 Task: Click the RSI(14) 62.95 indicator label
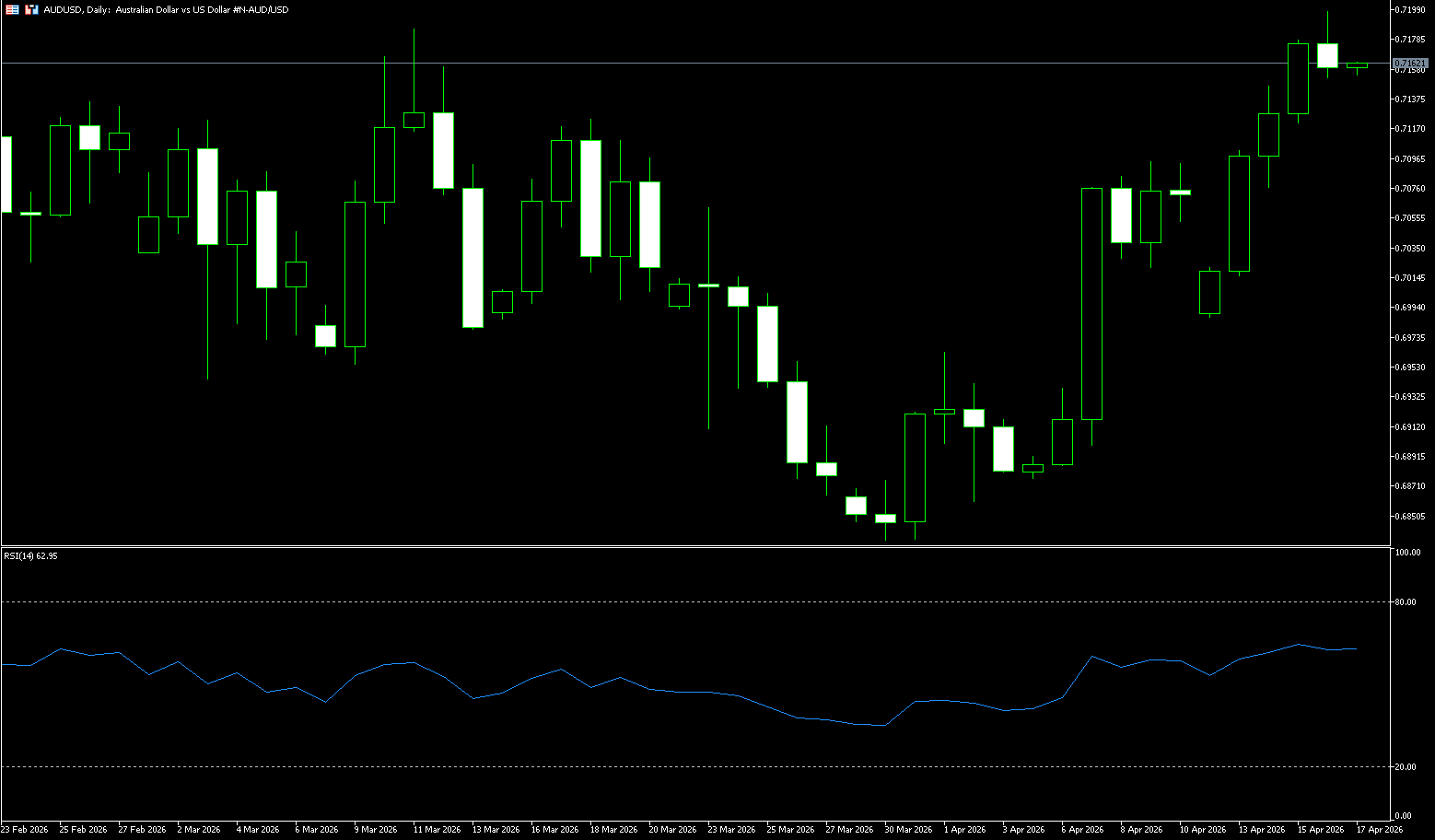click(30, 556)
